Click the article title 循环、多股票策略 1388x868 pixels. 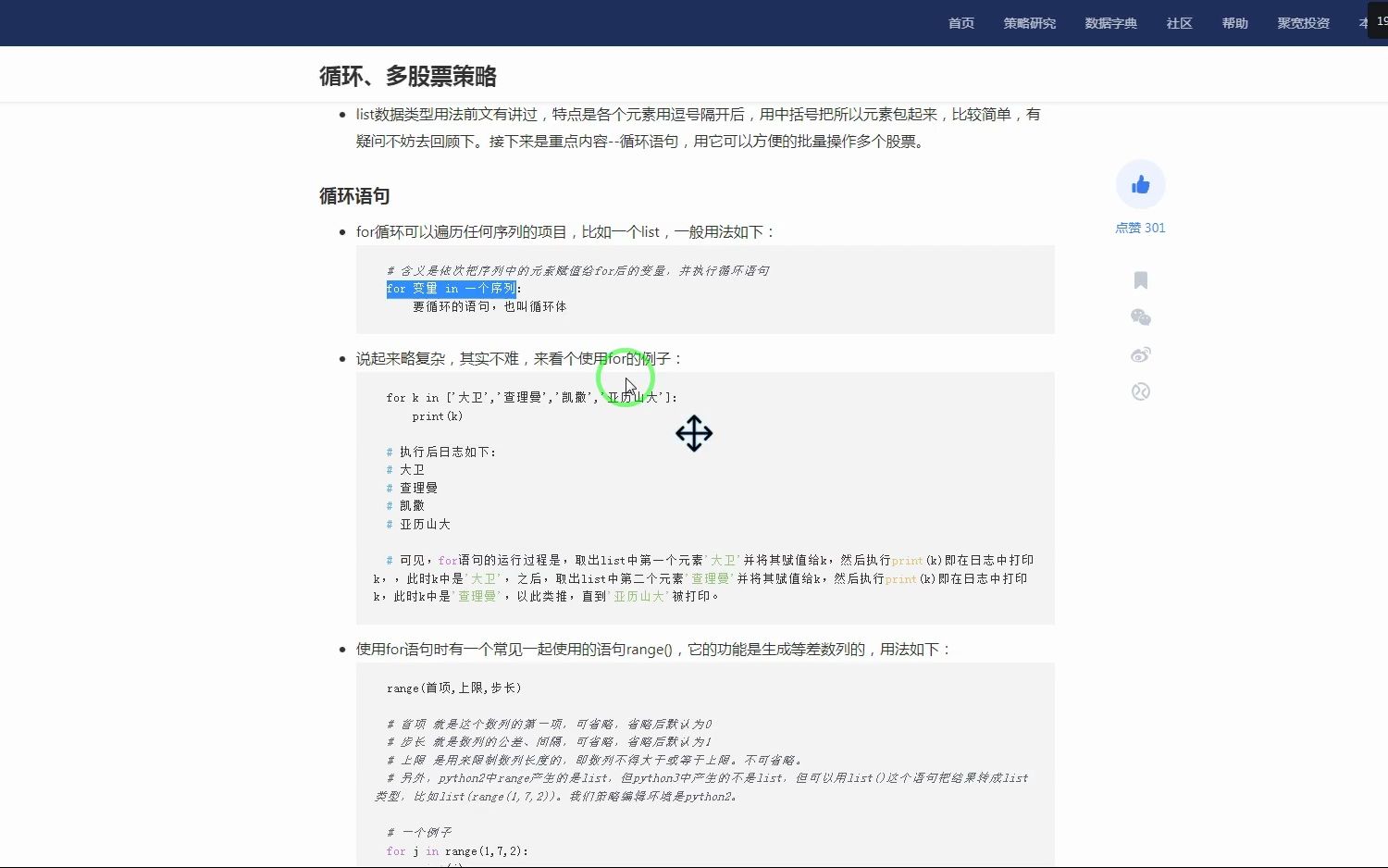[x=408, y=76]
